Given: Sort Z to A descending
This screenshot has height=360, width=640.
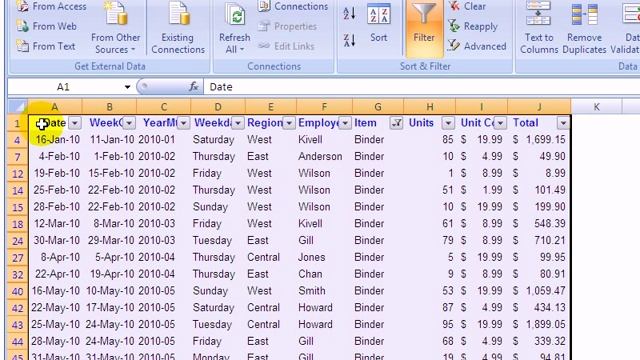Looking at the screenshot, I should 349,40.
